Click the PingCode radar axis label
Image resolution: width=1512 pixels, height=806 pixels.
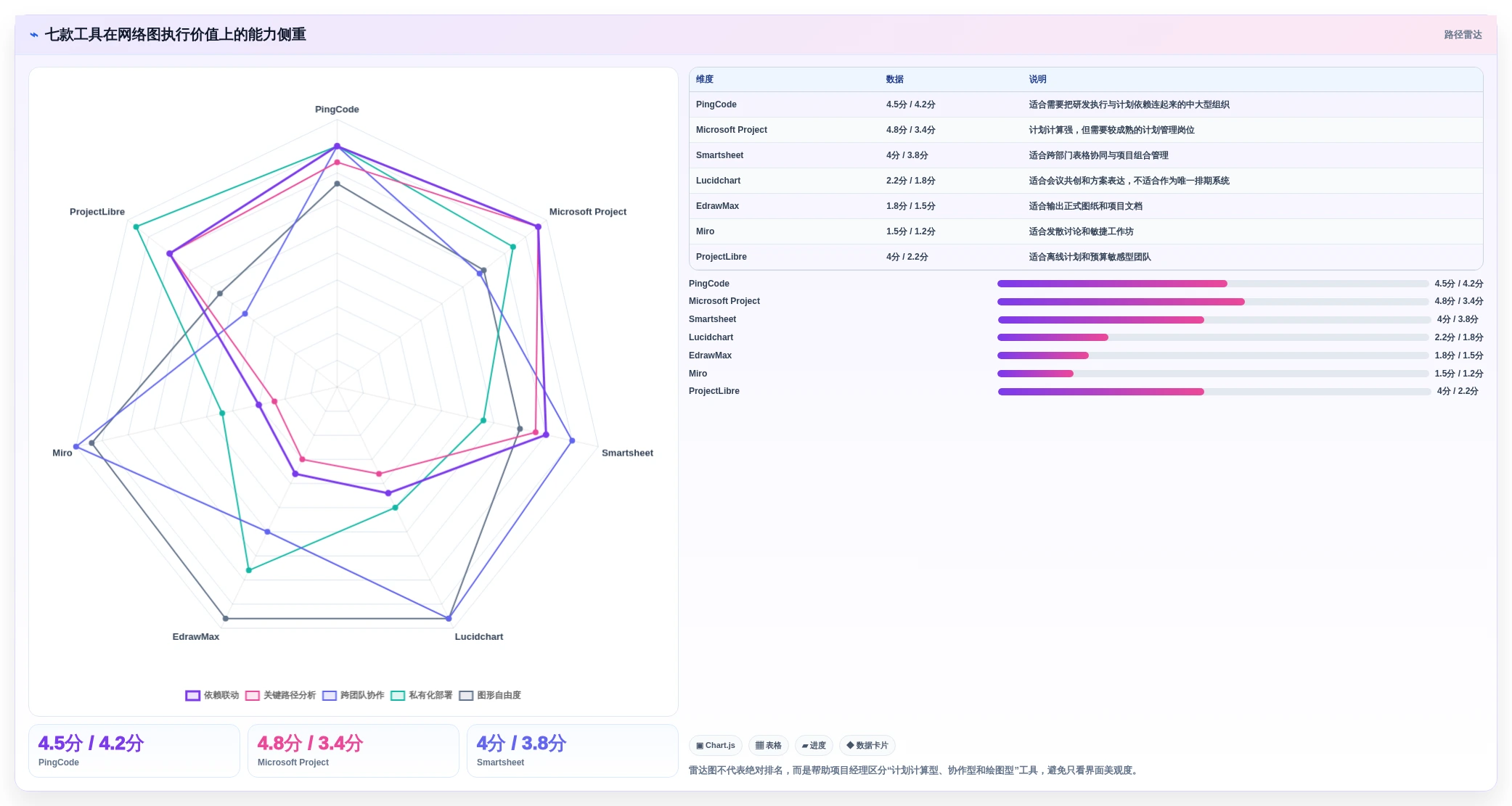coord(337,110)
